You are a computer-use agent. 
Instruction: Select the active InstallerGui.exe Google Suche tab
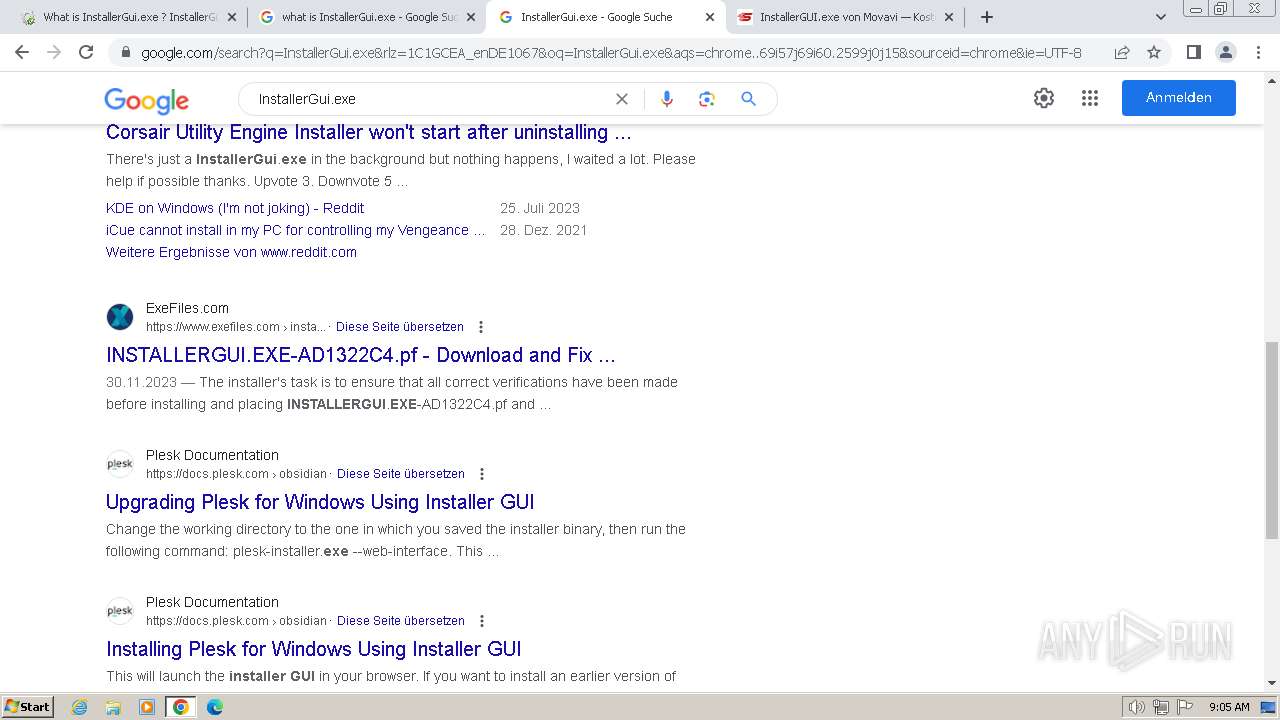pyautogui.click(x=605, y=17)
